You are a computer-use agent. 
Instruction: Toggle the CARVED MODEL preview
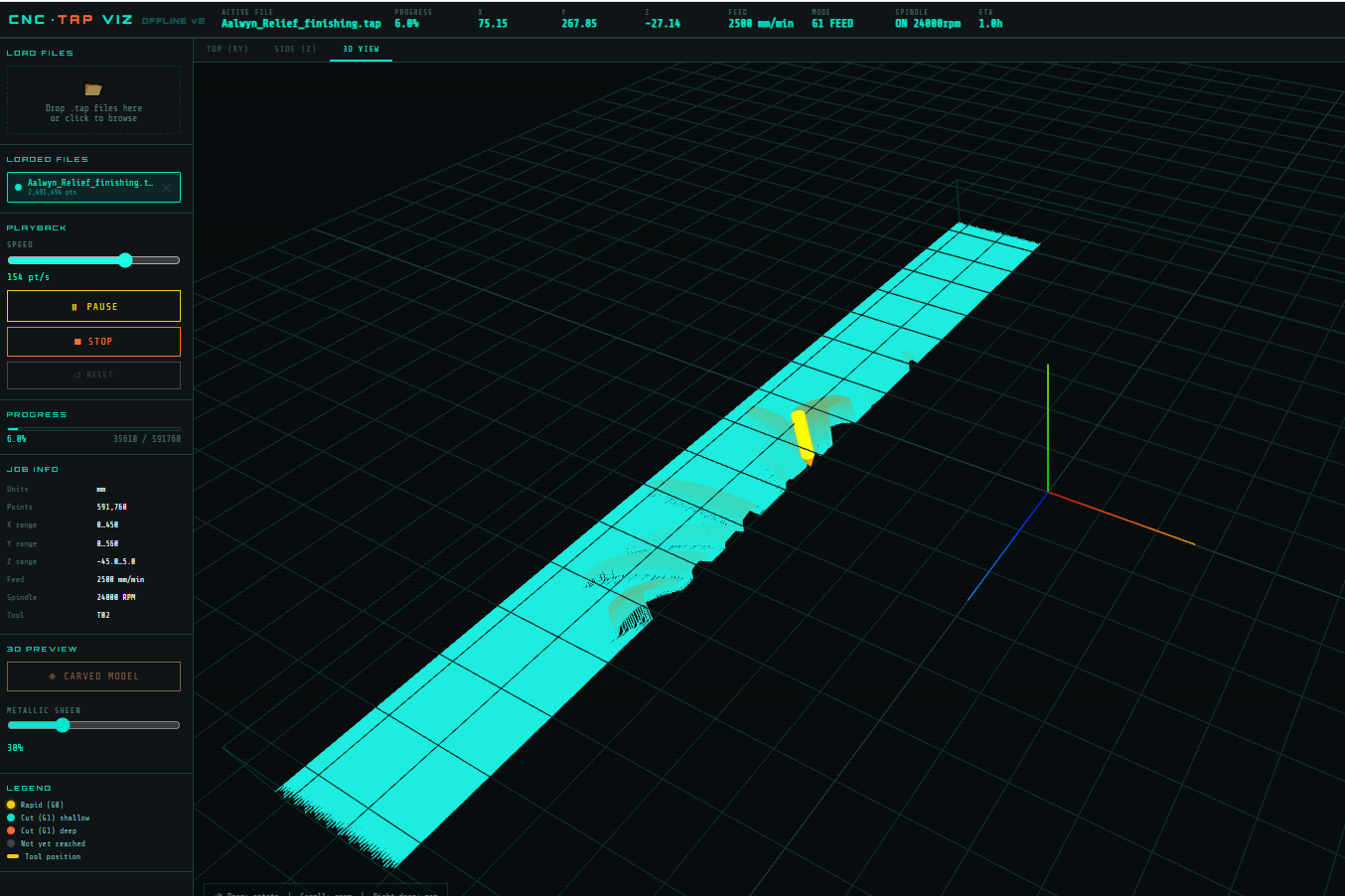pos(93,675)
